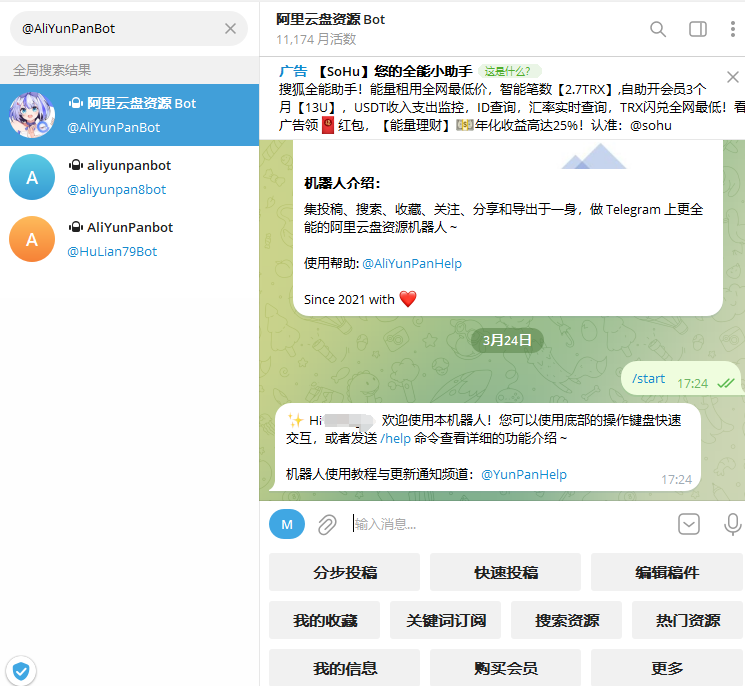This screenshot has height=686, width=745.
Task: Click the search icon in chat header
Action: 658,29
